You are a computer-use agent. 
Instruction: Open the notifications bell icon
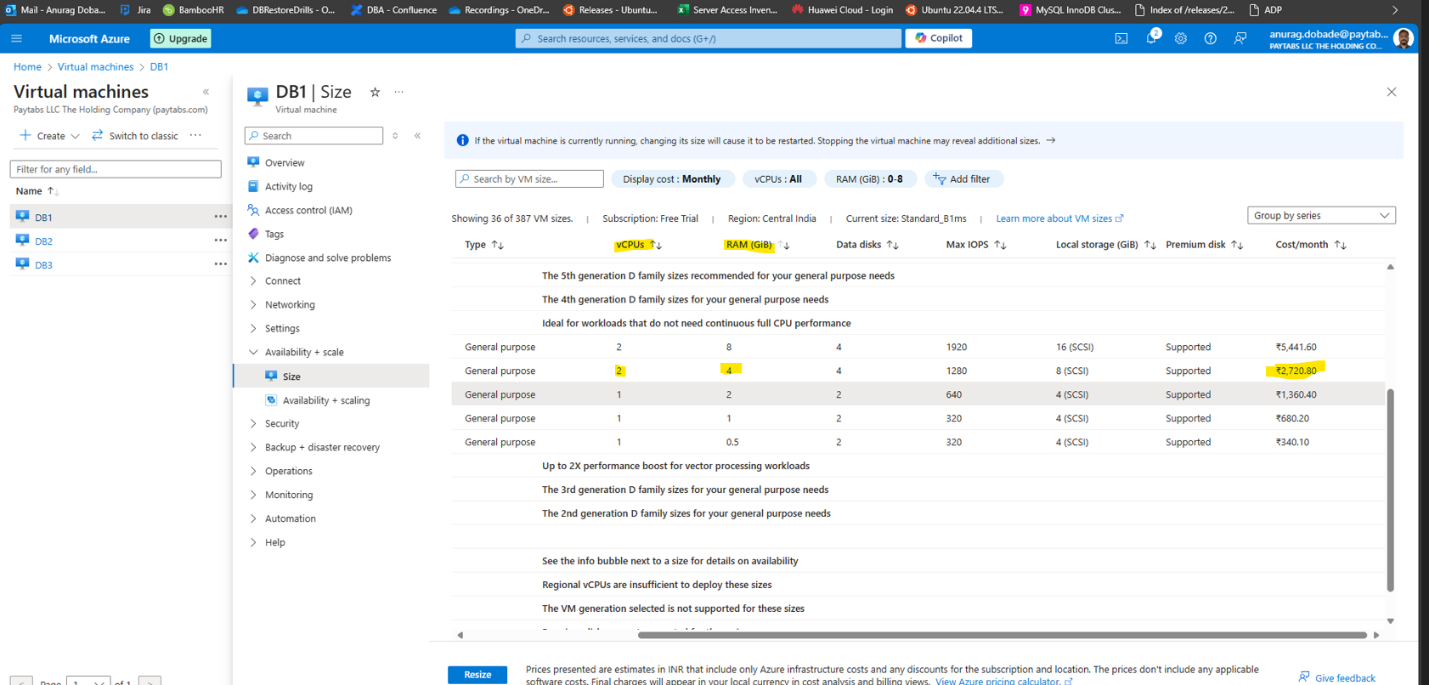click(1152, 38)
